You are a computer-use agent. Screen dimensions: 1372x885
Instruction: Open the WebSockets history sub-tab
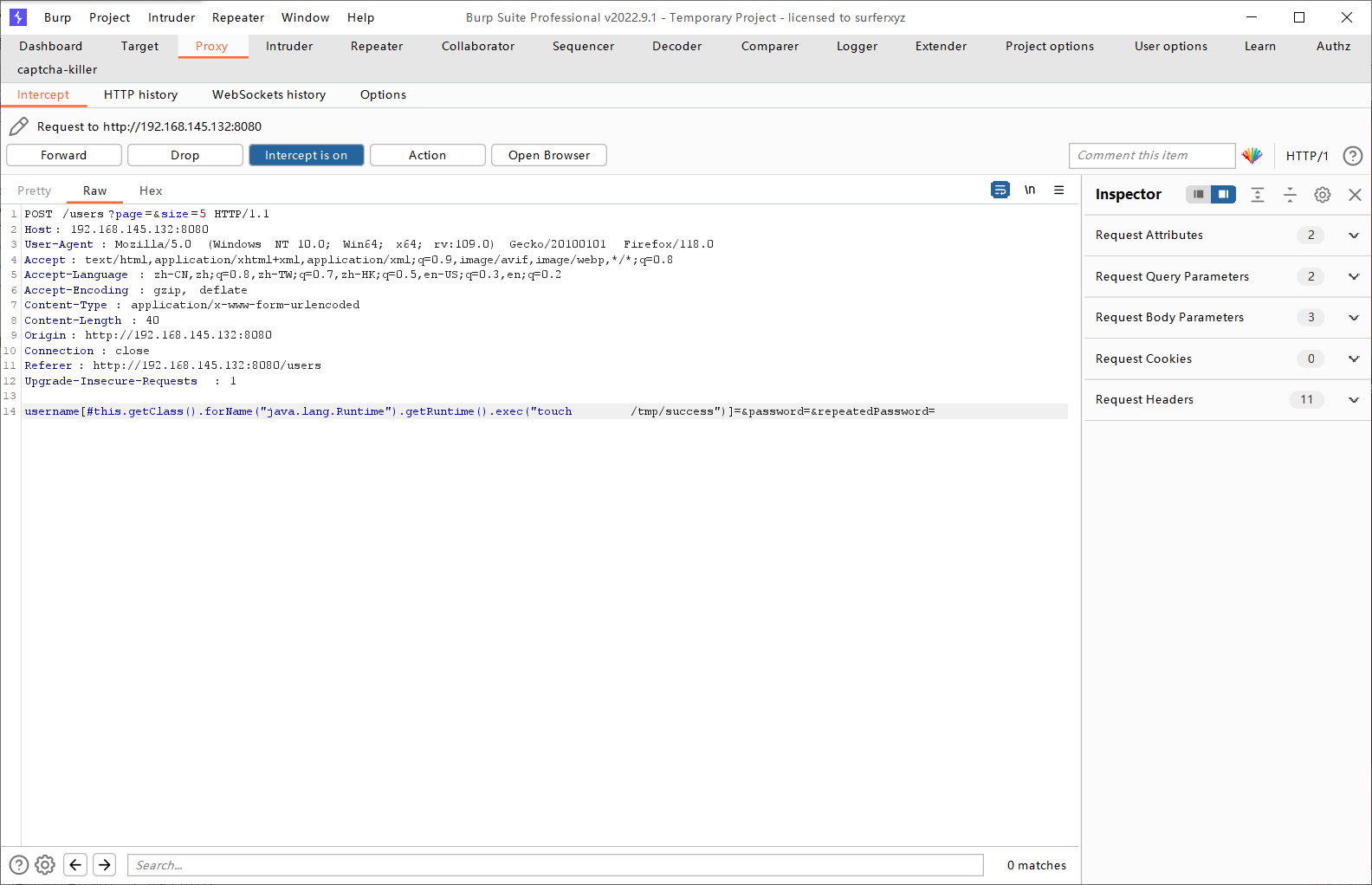point(269,95)
